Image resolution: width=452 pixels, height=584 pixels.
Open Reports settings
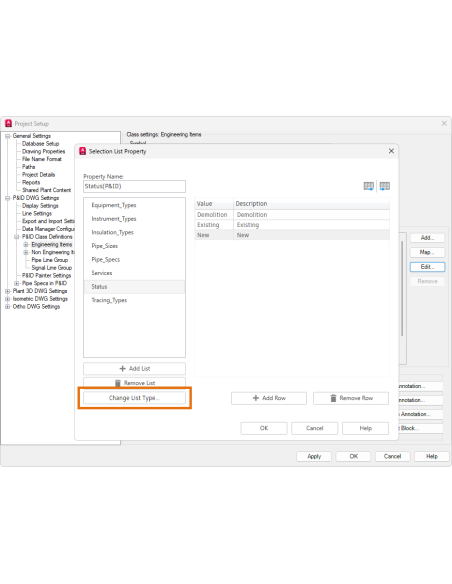click(x=31, y=182)
